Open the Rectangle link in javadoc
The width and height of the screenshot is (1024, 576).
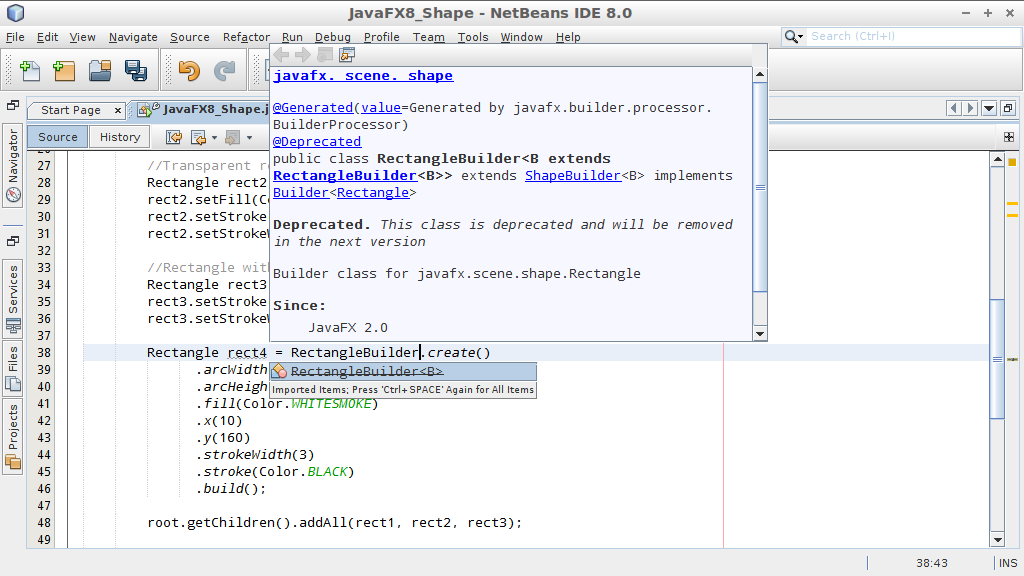(x=373, y=193)
